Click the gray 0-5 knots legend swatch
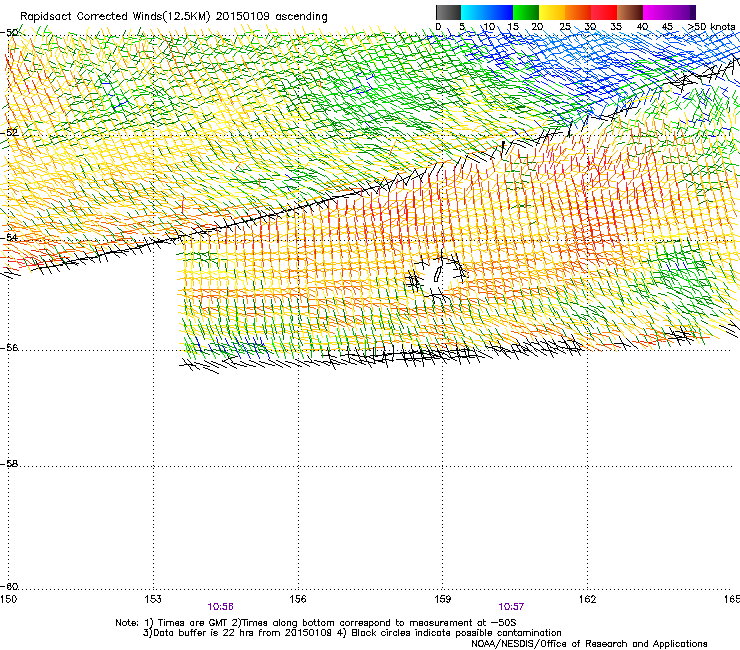The height and width of the screenshot is (650, 740). [x=448, y=12]
